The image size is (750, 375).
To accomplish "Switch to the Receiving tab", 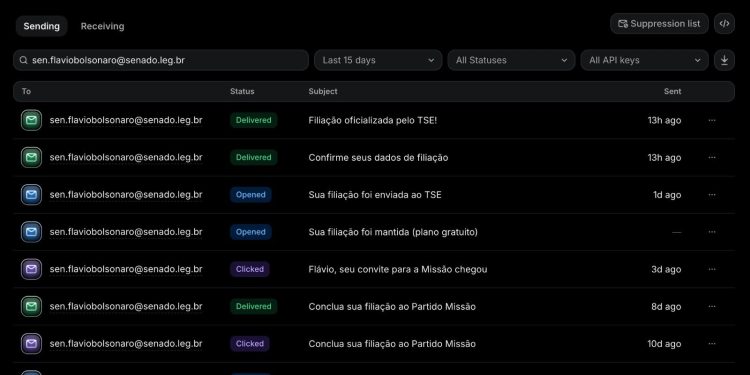I will [x=102, y=26].
